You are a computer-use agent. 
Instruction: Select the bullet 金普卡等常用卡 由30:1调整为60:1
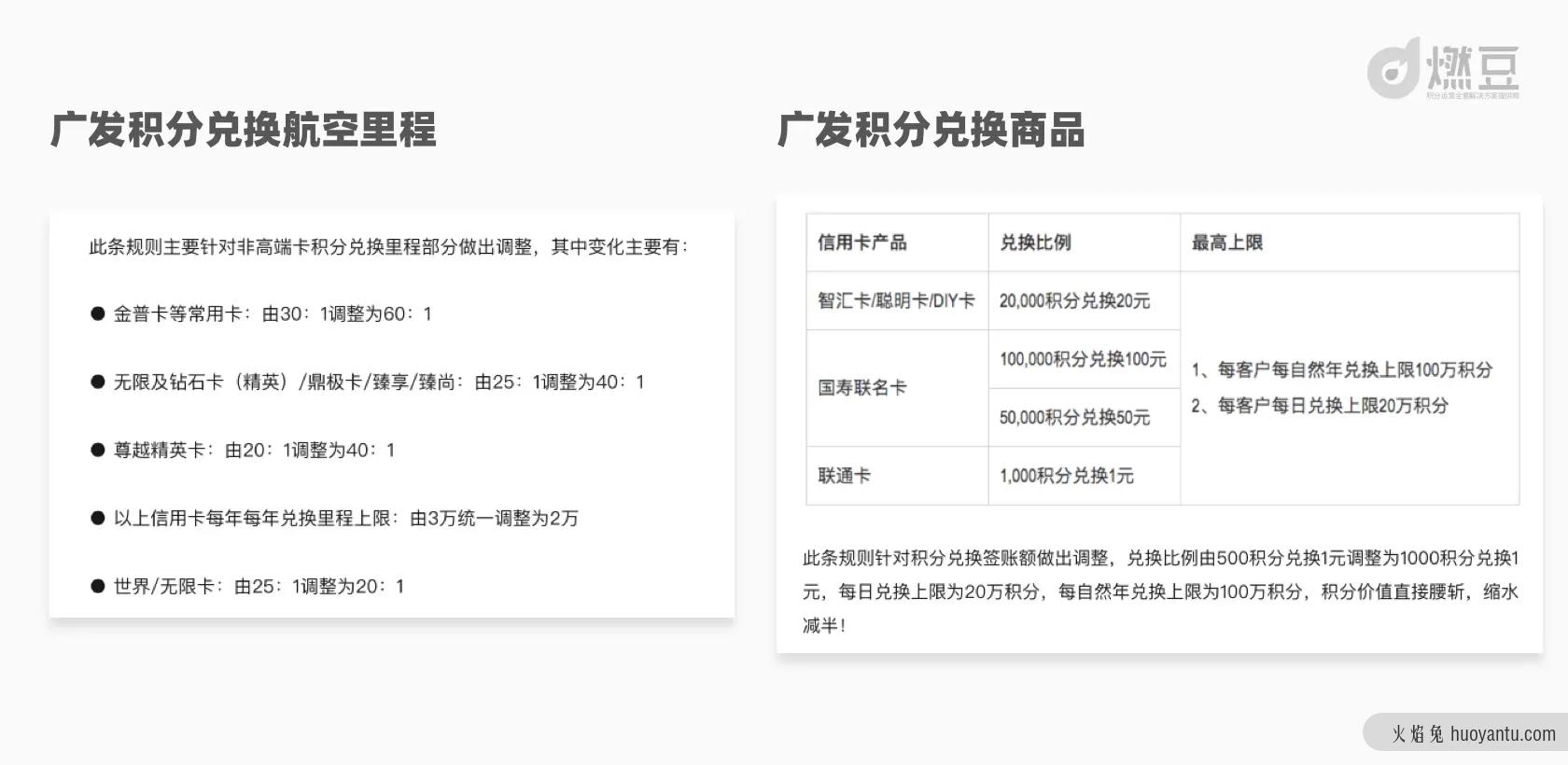point(260,314)
